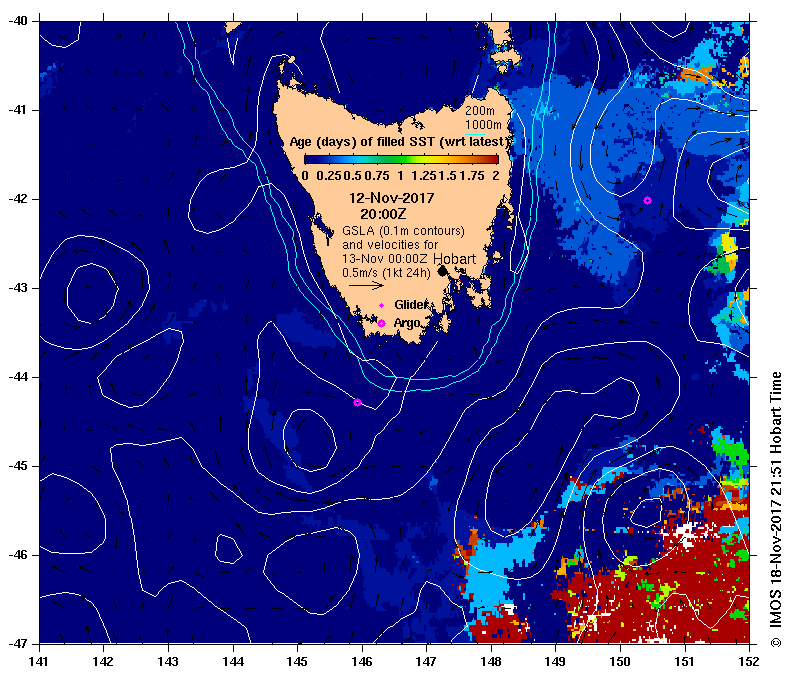Click the 'and velocities for' text line
The image size is (792, 678).
[x=390, y=245]
